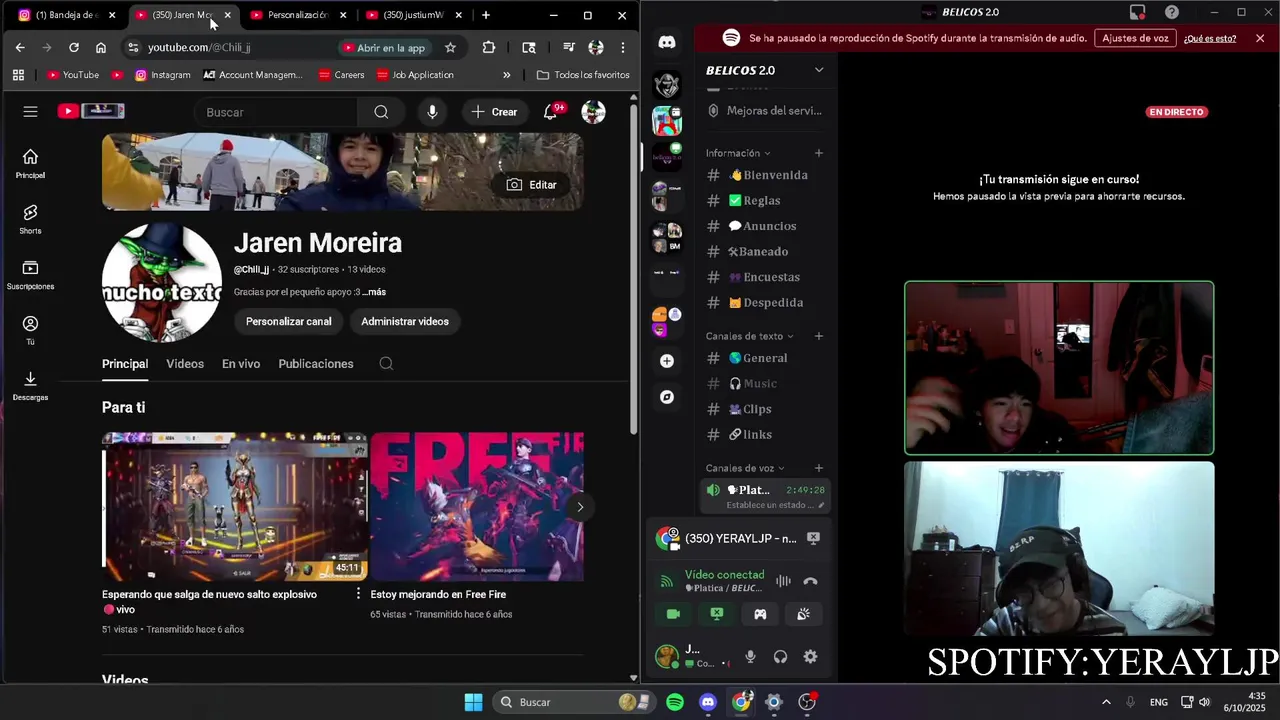Viewport: 1280px width, 720px height.
Task: Open Suscripciones in YouTube sidebar
Action: pyautogui.click(x=30, y=275)
